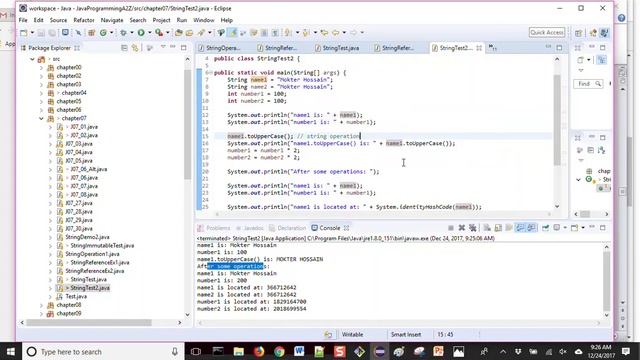Click Clear Console icon
The width and height of the screenshot is (640, 360).
[487, 228]
